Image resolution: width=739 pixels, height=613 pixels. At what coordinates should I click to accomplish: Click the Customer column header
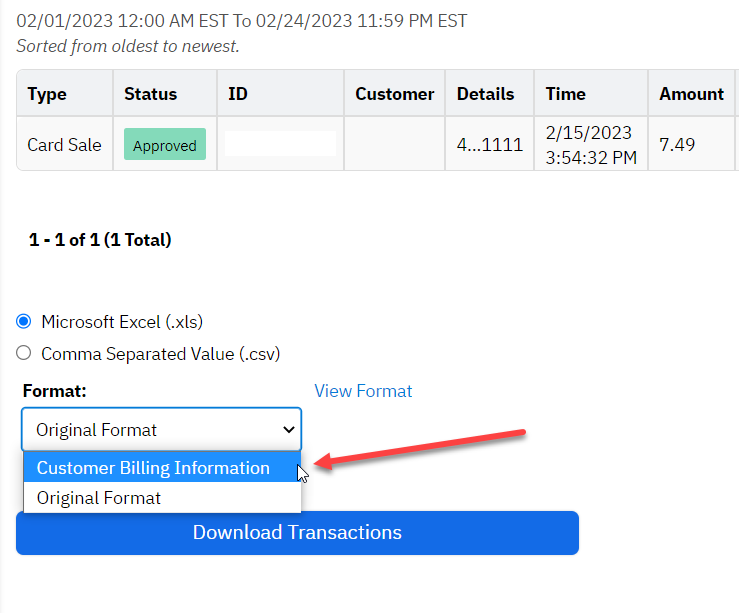(x=394, y=93)
